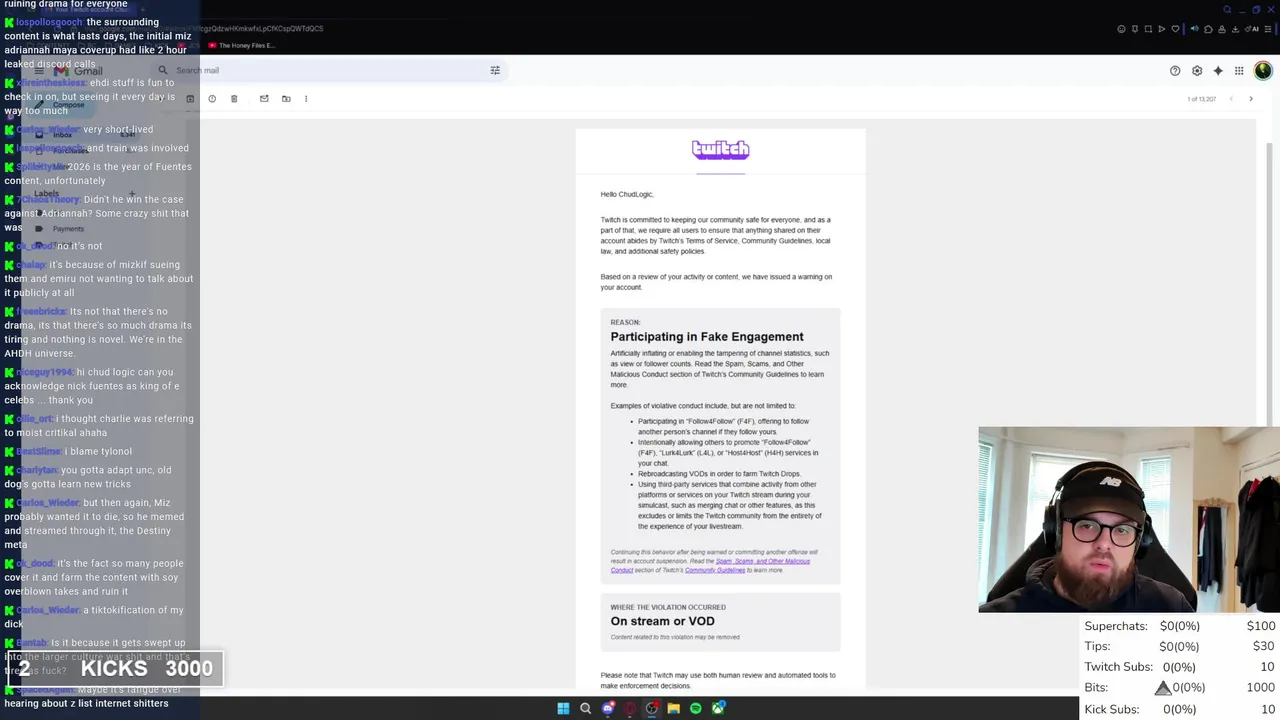Click the 1 of 13,207 counter
The width and height of the screenshot is (1280, 720).
[1201, 99]
